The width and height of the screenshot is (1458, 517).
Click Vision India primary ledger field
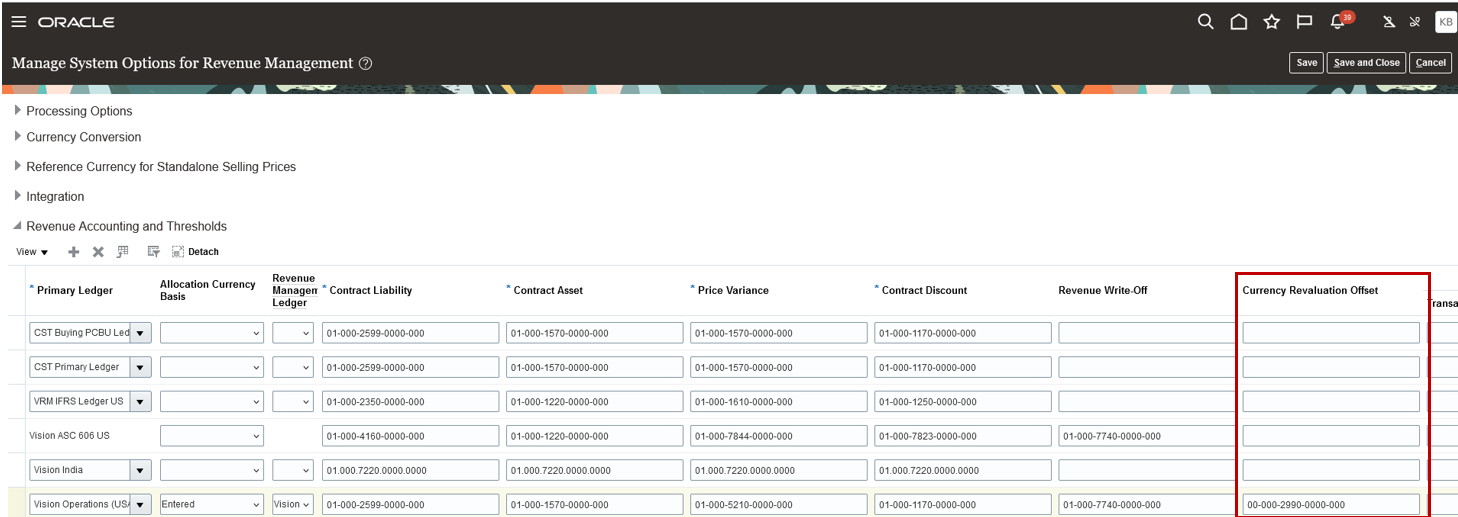80,470
